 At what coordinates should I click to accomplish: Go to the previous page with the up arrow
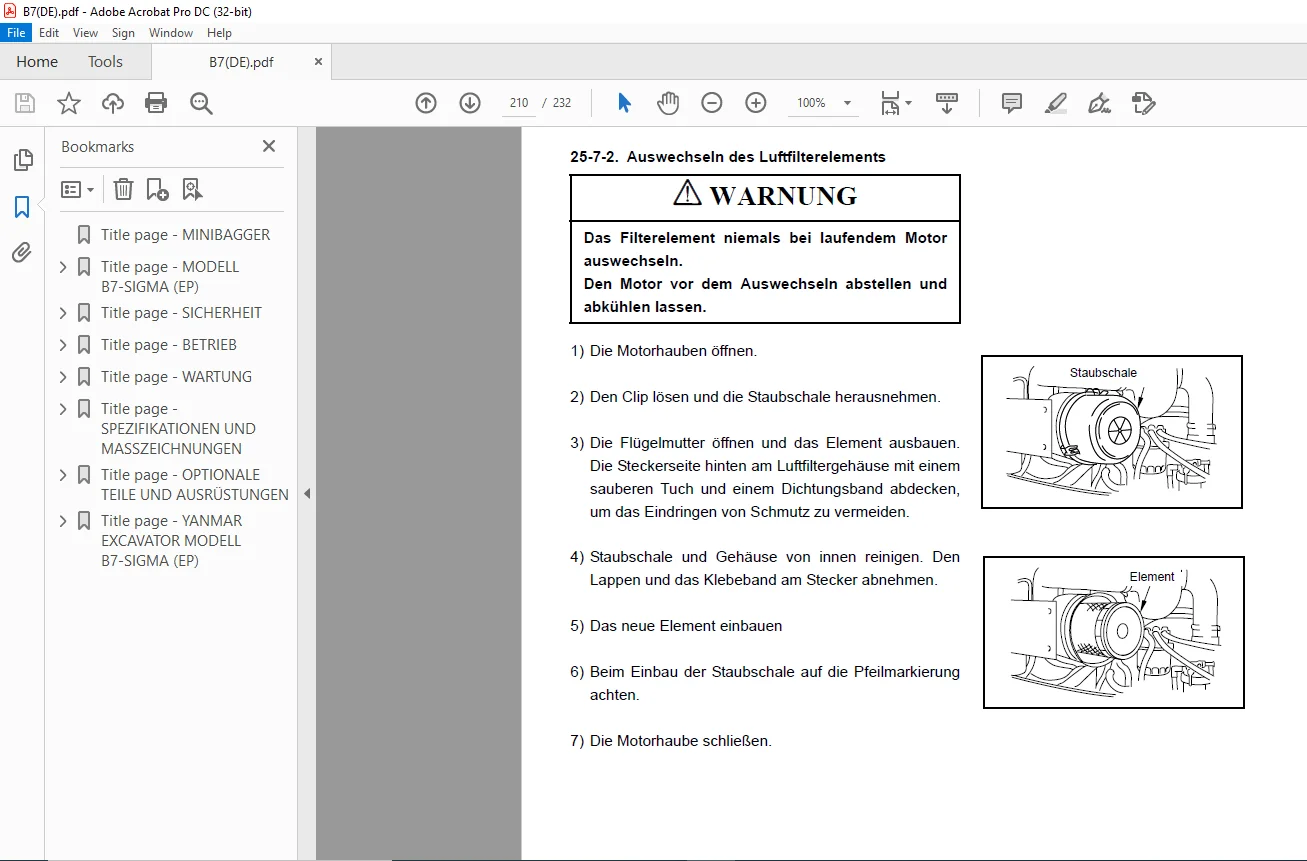coord(426,103)
